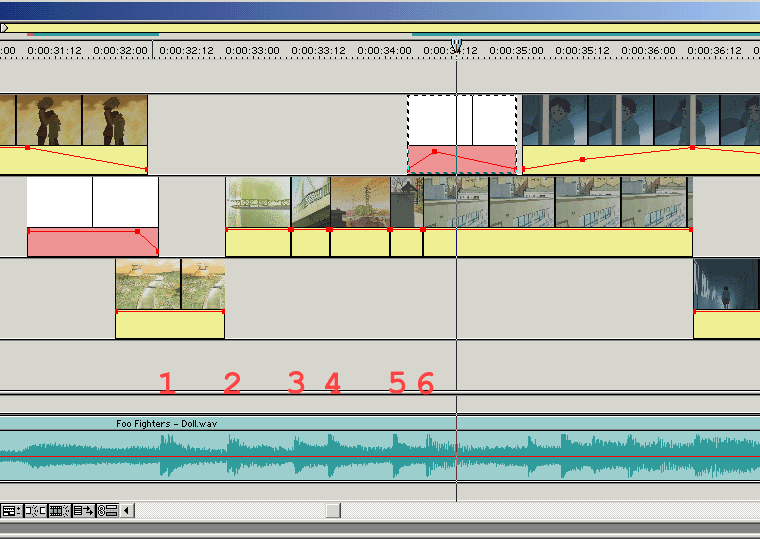760x539 pixels.
Task: Open the Track Options dialog icon
Action: coord(9,510)
